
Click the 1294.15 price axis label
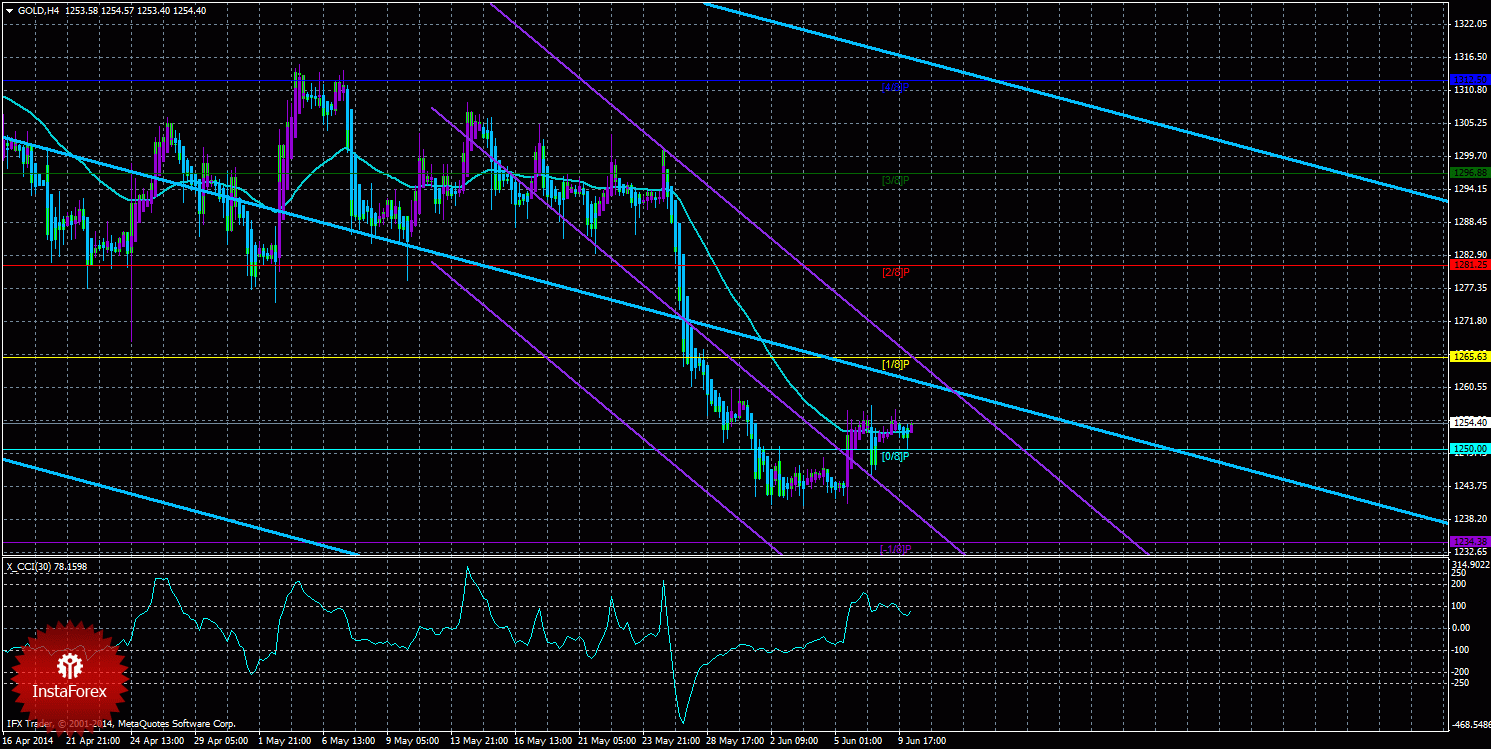point(1471,189)
